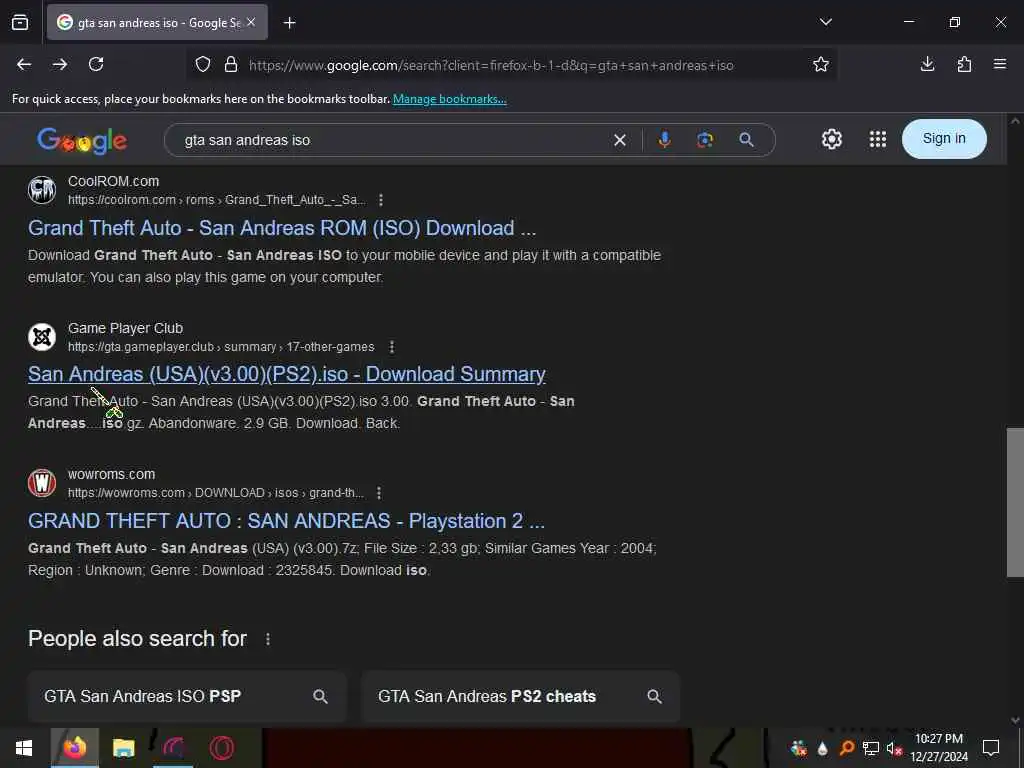Viewport: 1024px width, 768px height.
Task: Search for 'GTA San Andreas ISO PSP' suggestion
Action: tap(187, 696)
